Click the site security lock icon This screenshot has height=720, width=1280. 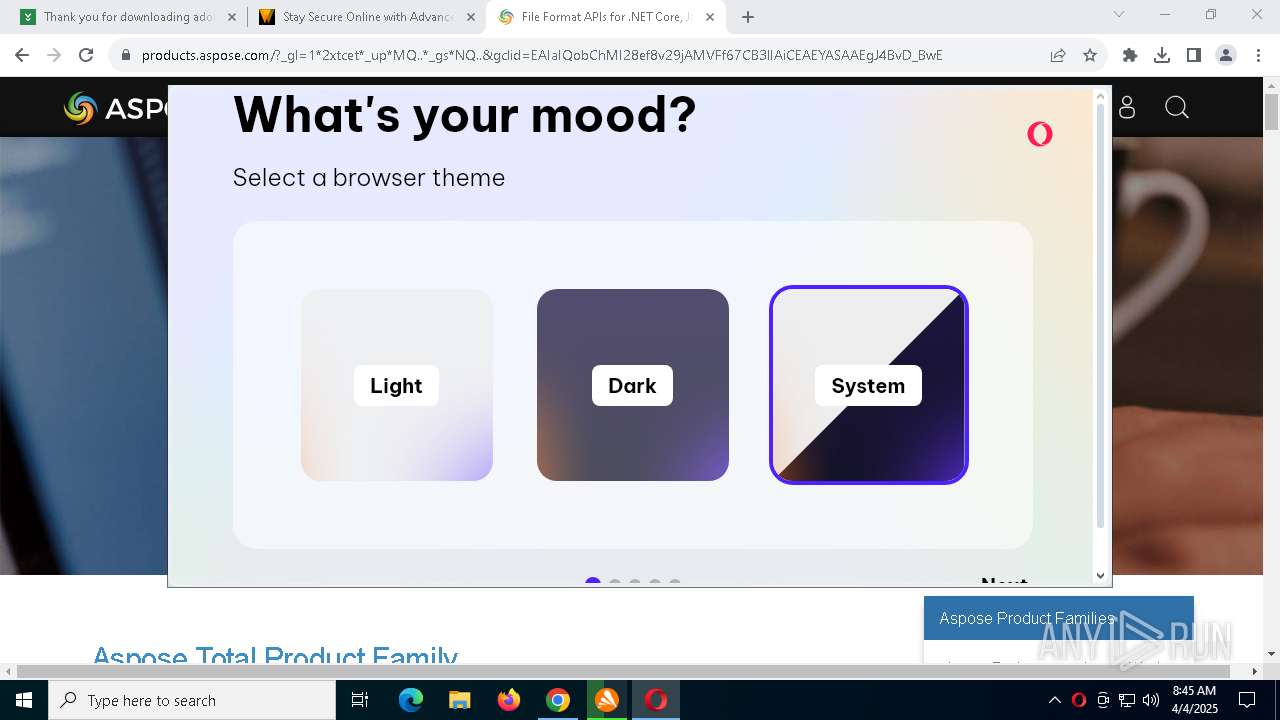point(126,55)
